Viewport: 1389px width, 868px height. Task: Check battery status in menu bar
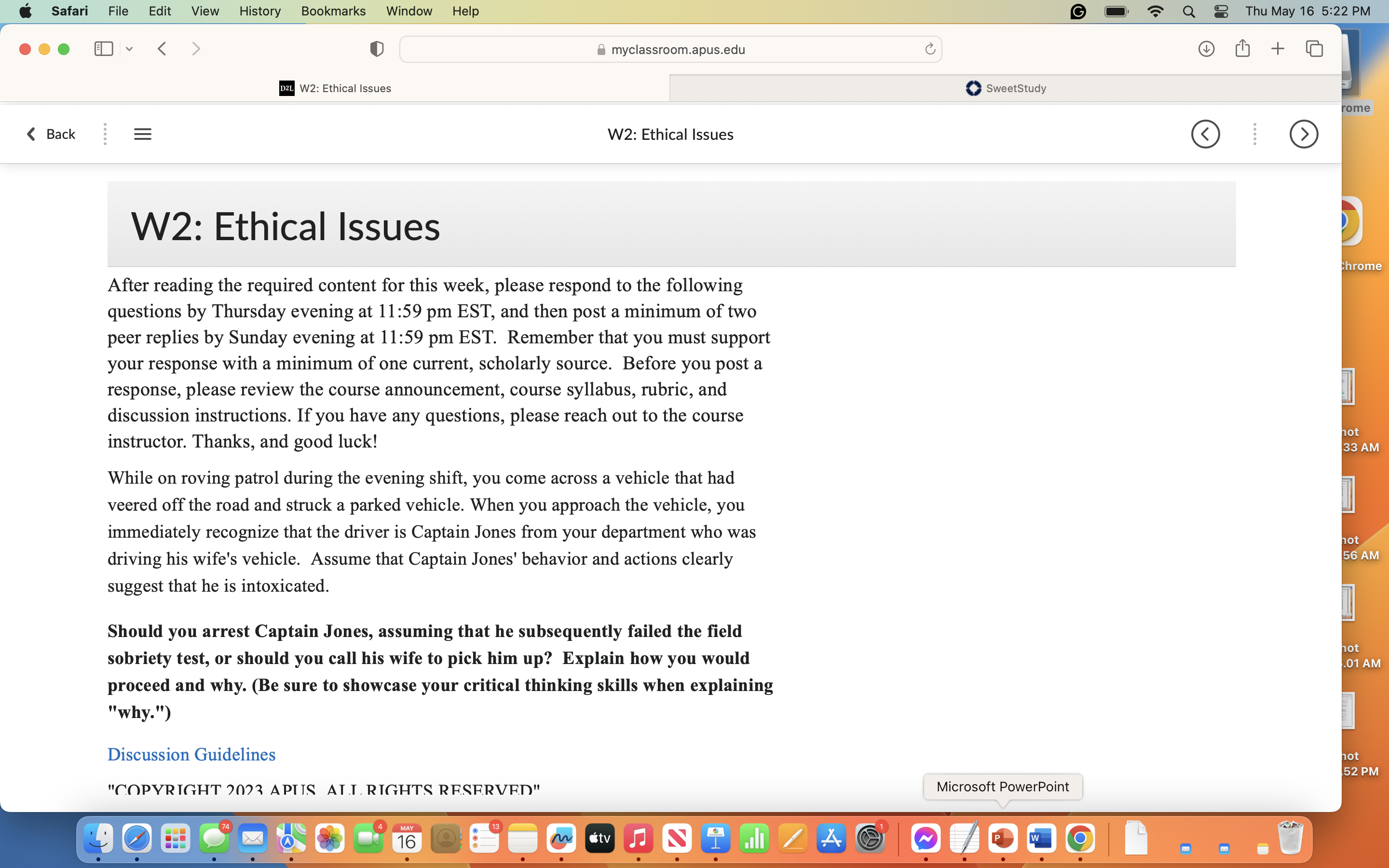[1117, 12]
